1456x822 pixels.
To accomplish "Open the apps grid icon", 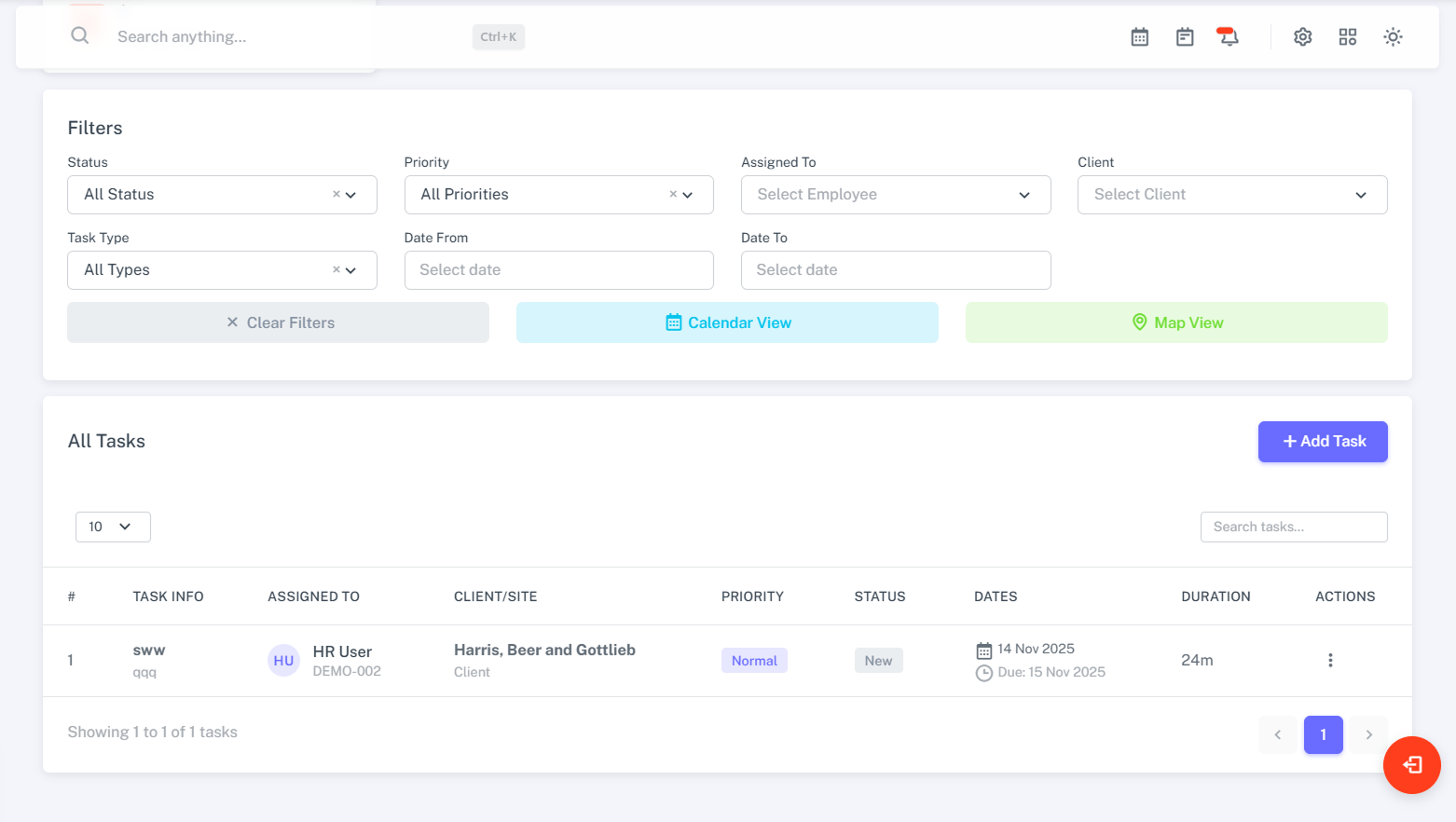I will (1347, 37).
